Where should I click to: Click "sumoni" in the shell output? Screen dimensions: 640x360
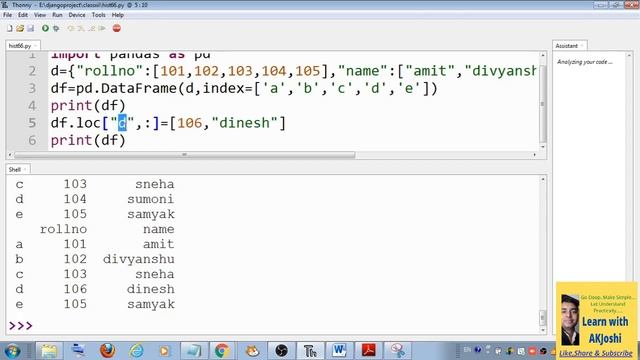pos(151,199)
